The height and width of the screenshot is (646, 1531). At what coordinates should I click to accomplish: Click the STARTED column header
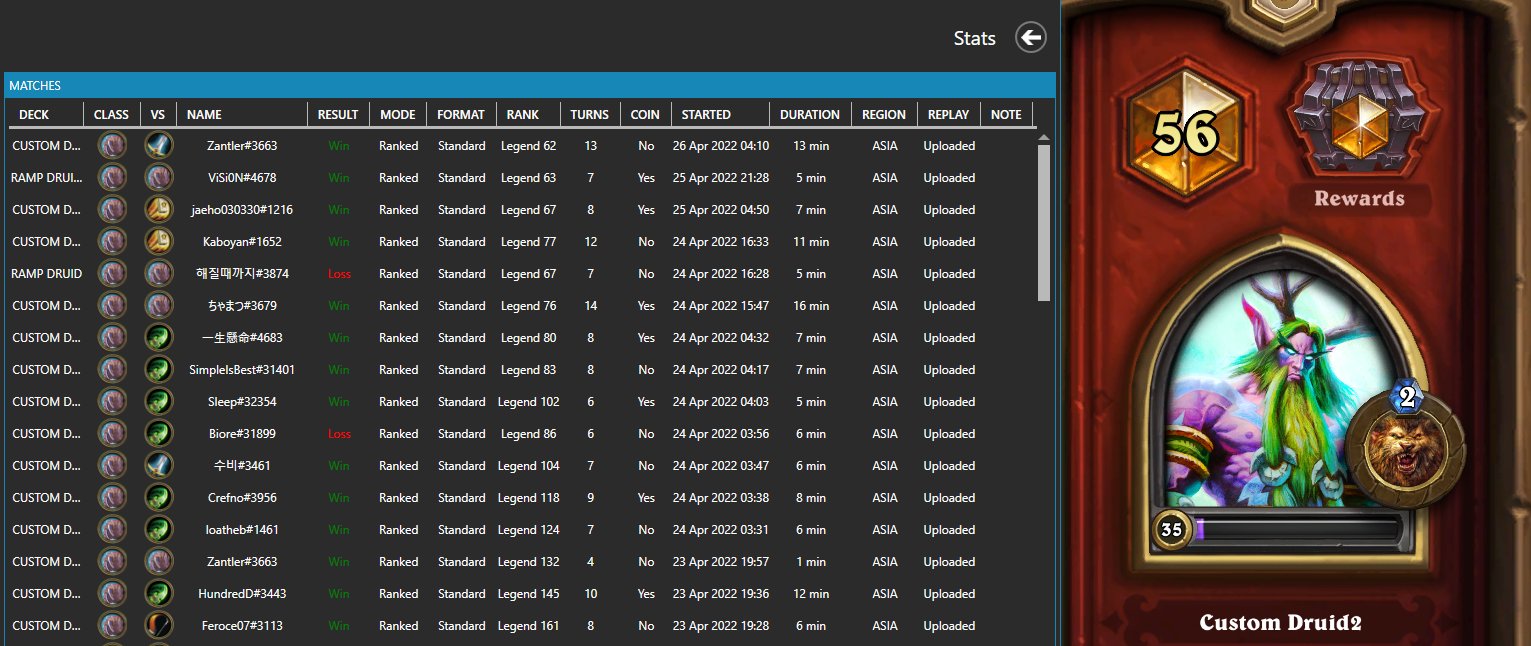pyautogui.click(x=706, y=115)
